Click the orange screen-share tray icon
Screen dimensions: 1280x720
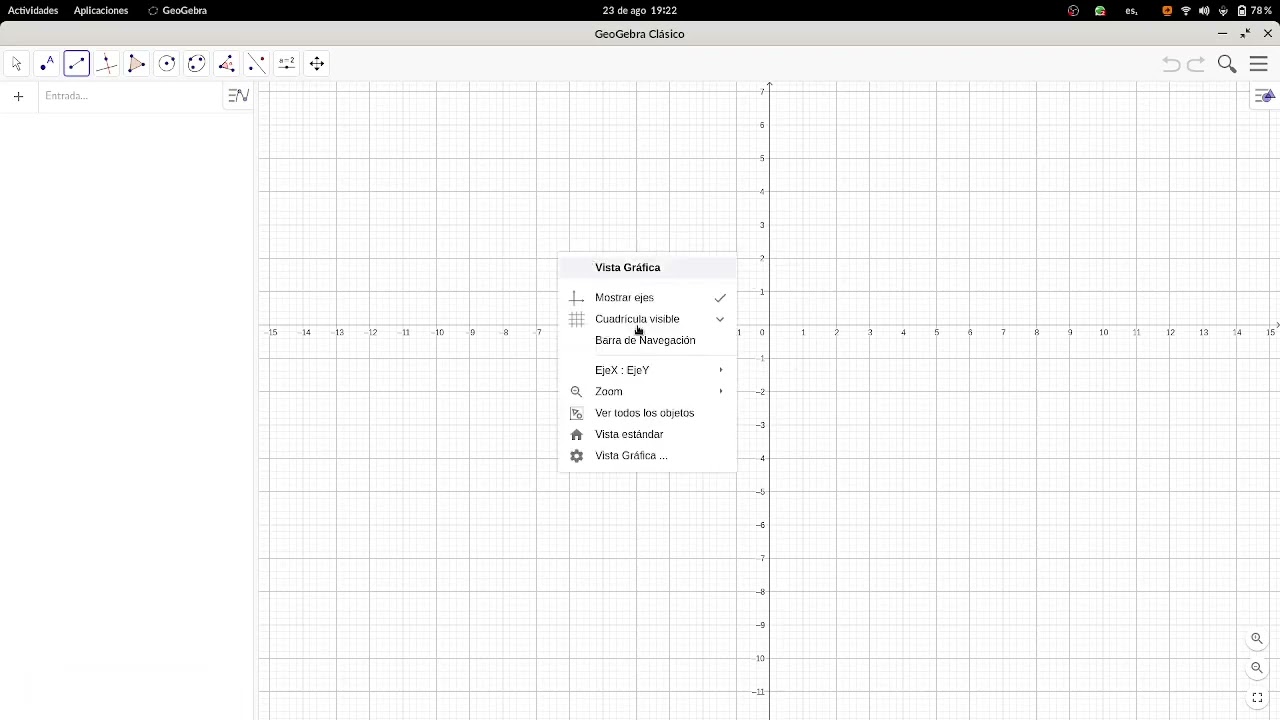click(x=1167, y=11)
